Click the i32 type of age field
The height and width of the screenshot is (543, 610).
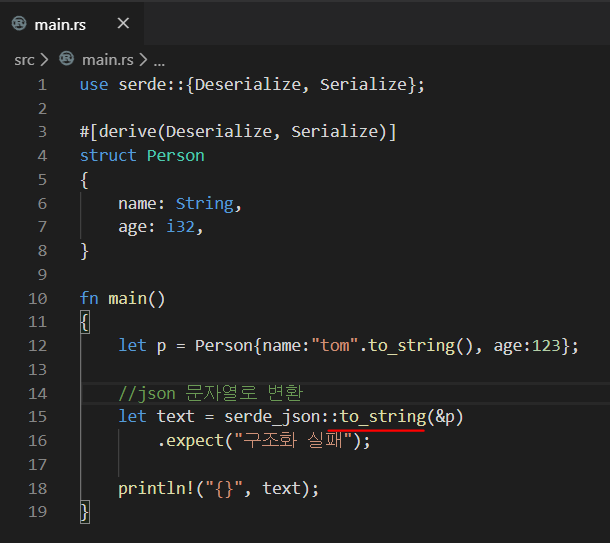(180, 227)
